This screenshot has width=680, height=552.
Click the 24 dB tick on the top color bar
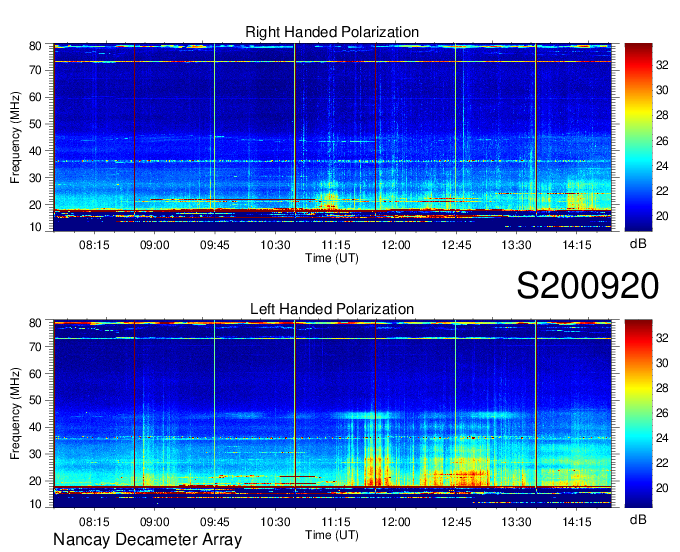click(662, 166)
